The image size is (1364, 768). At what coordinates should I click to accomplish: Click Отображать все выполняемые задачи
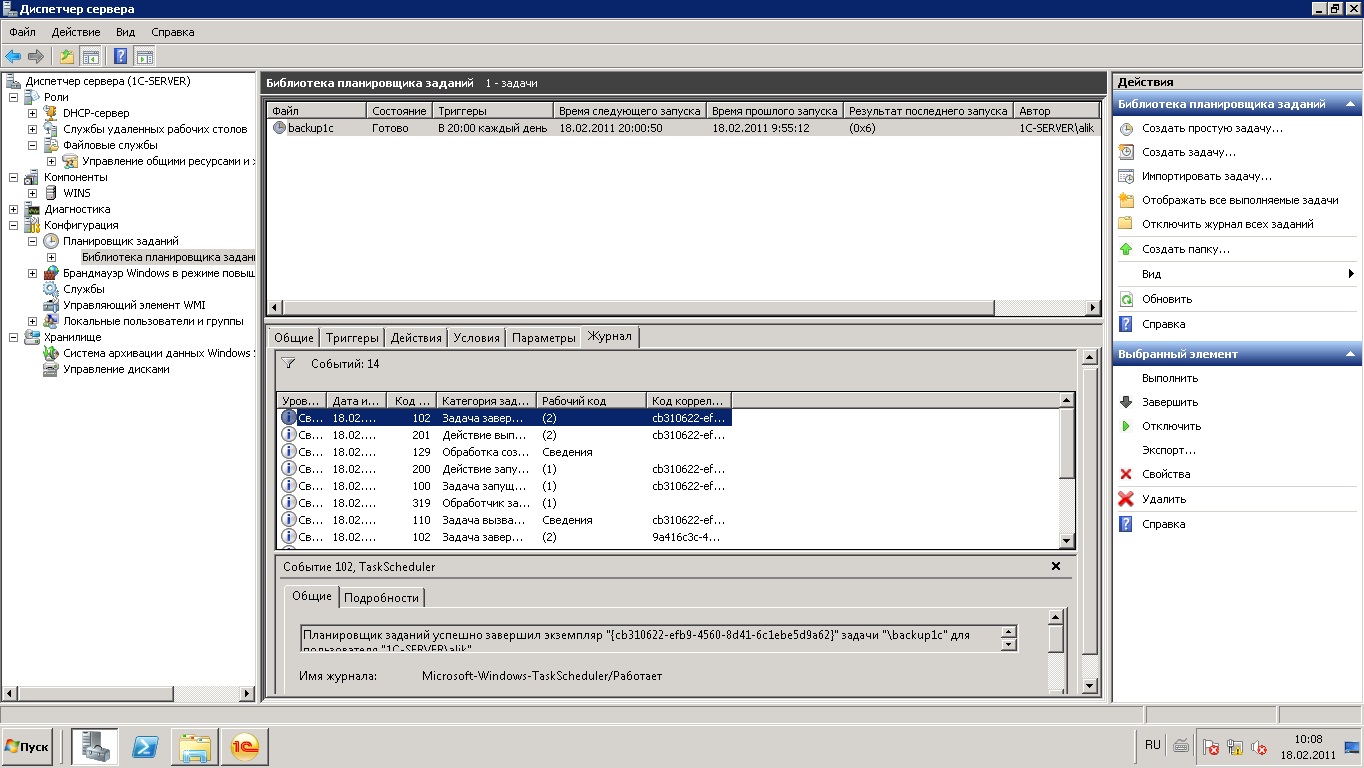click(1240, 200)
